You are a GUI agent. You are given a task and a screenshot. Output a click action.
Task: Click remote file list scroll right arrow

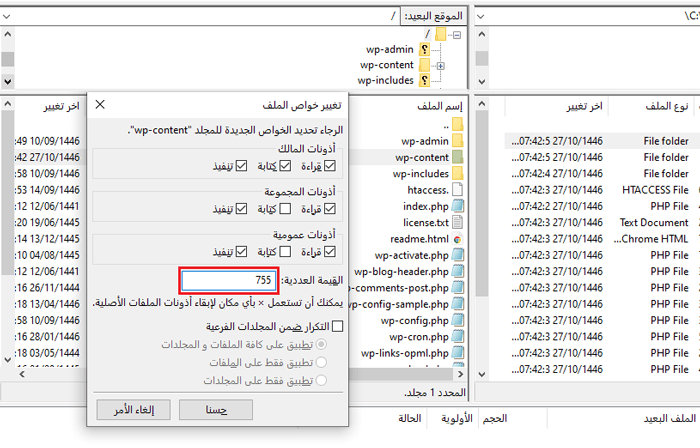(x=460, y=374)
